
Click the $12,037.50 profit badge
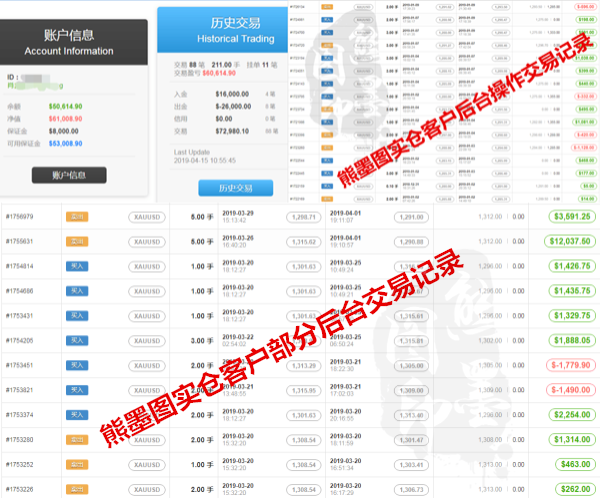(570, 242)
